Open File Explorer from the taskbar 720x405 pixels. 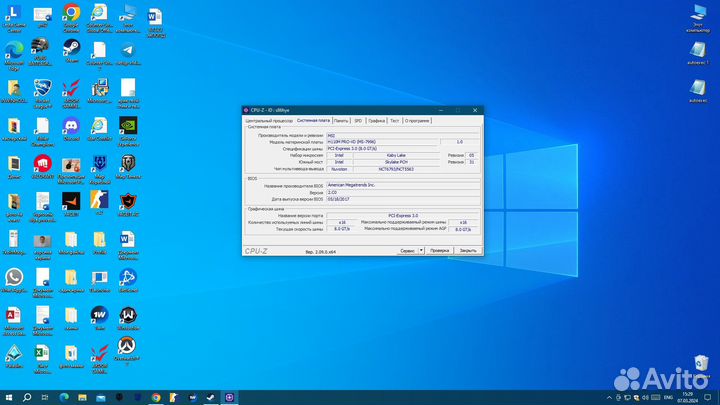82,397
